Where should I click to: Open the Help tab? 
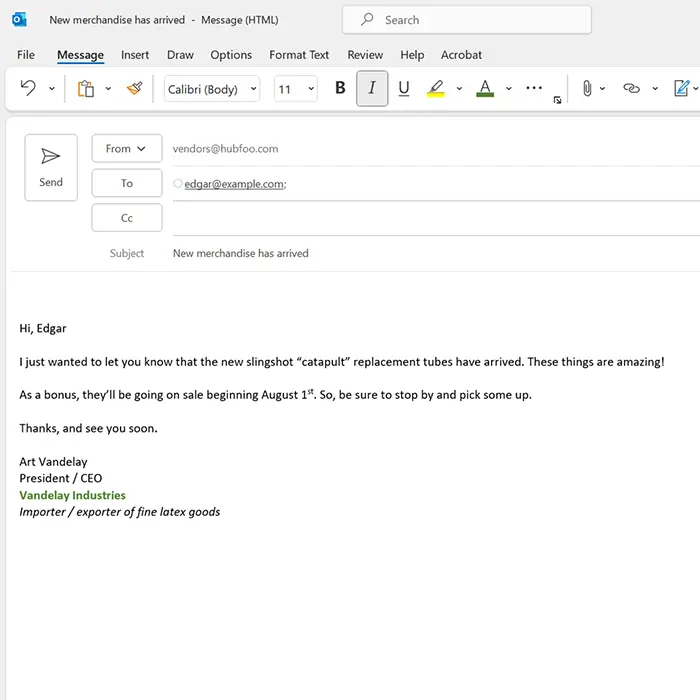click(x=412, y=55)
